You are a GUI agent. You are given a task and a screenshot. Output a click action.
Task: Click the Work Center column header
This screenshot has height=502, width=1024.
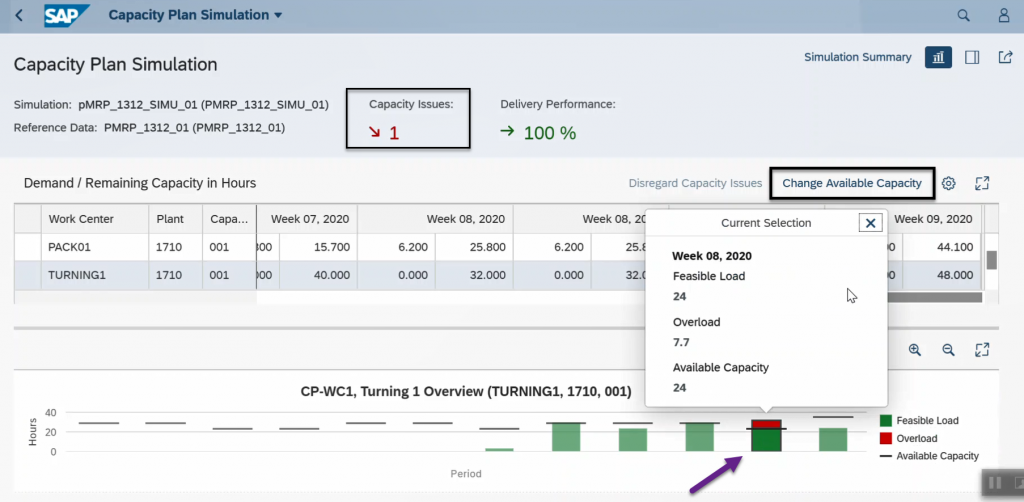[95, 219]
